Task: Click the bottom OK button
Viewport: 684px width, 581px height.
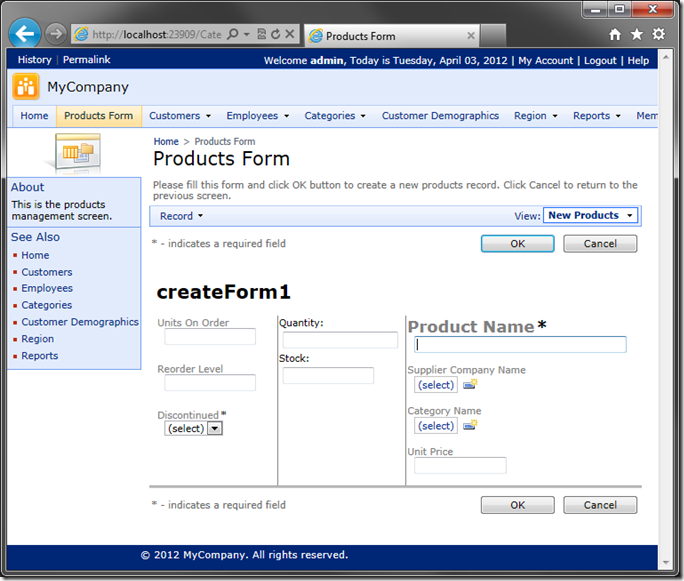Action: 517,505
